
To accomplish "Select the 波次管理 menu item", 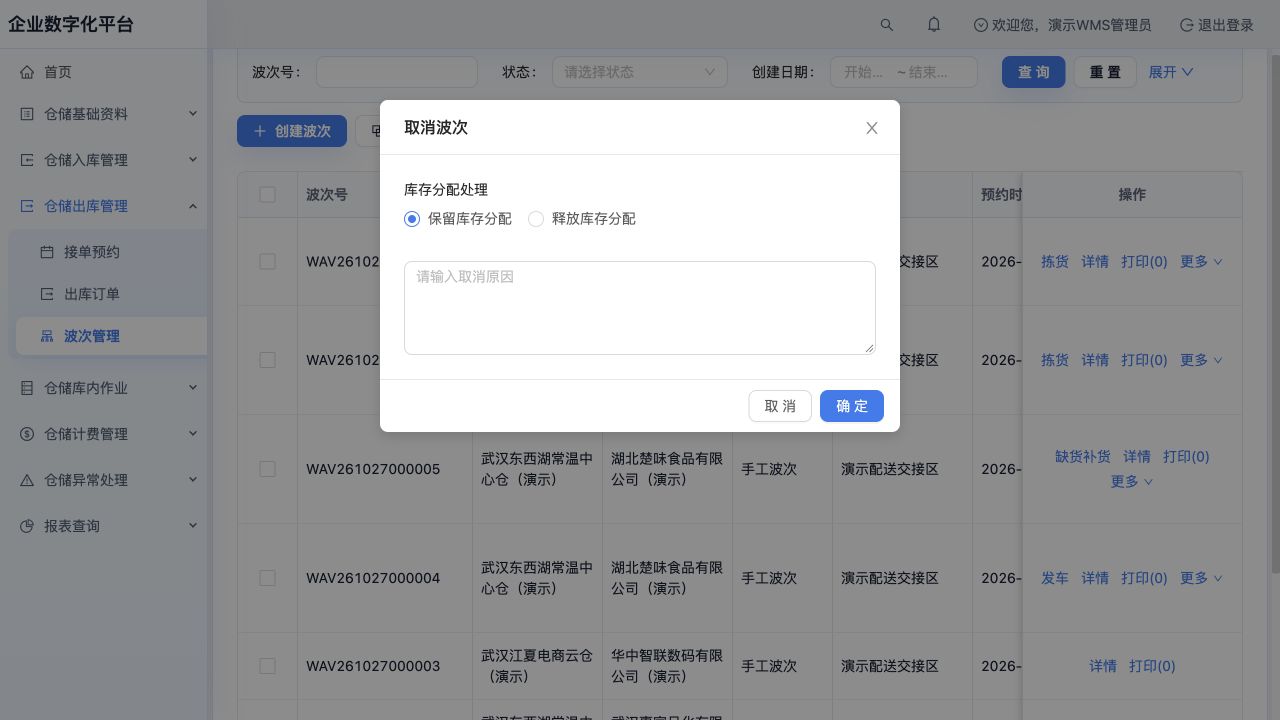I will coord(111,336).
